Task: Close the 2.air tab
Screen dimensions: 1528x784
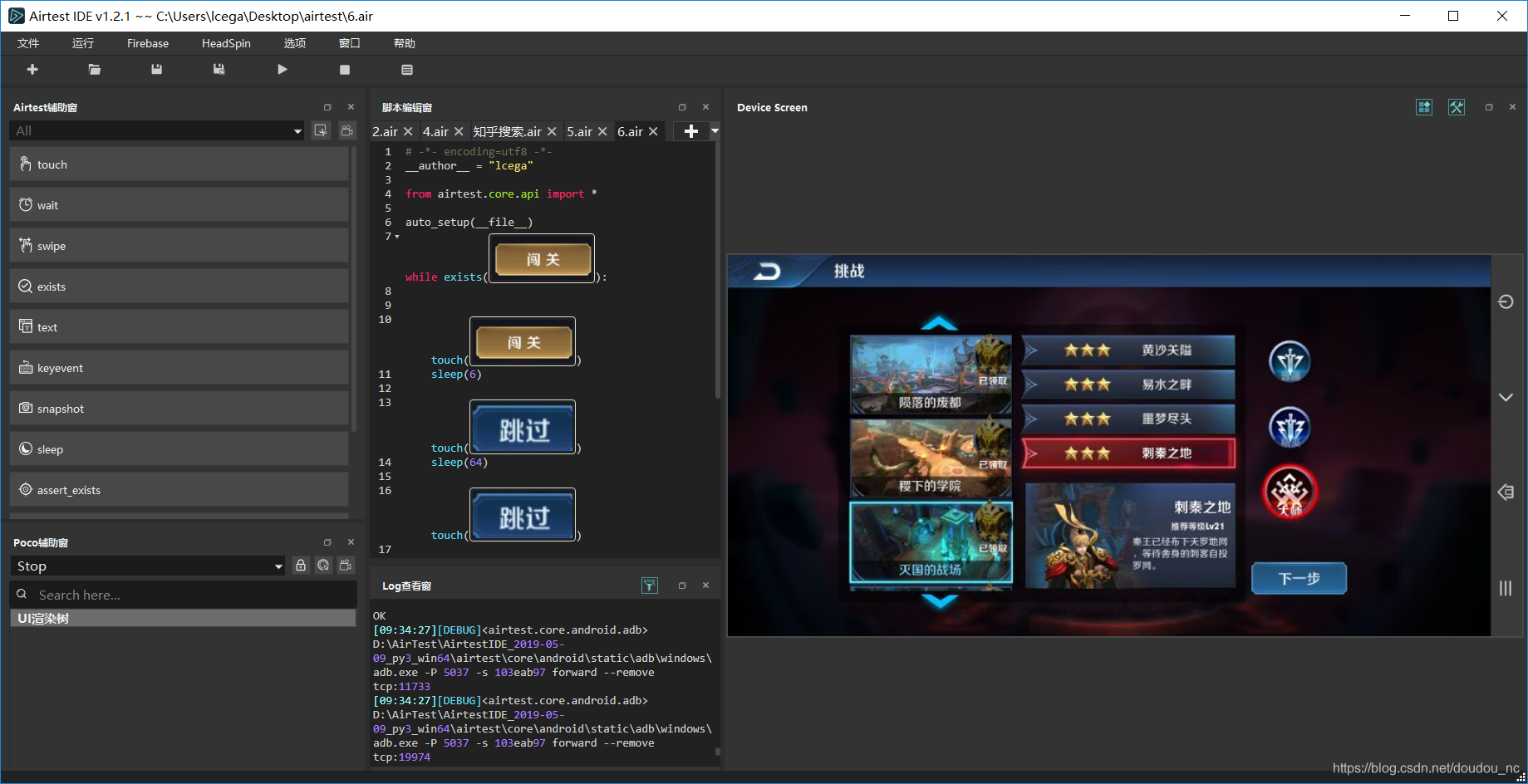Action: click(x=408, y=132)
